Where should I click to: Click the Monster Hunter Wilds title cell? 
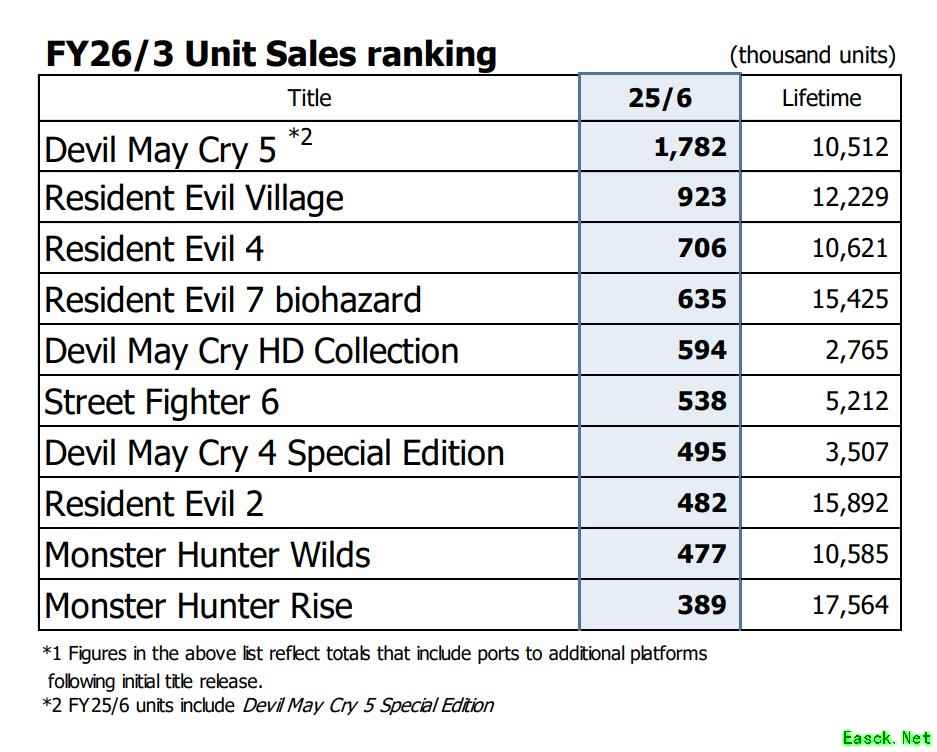click(207, 554)
